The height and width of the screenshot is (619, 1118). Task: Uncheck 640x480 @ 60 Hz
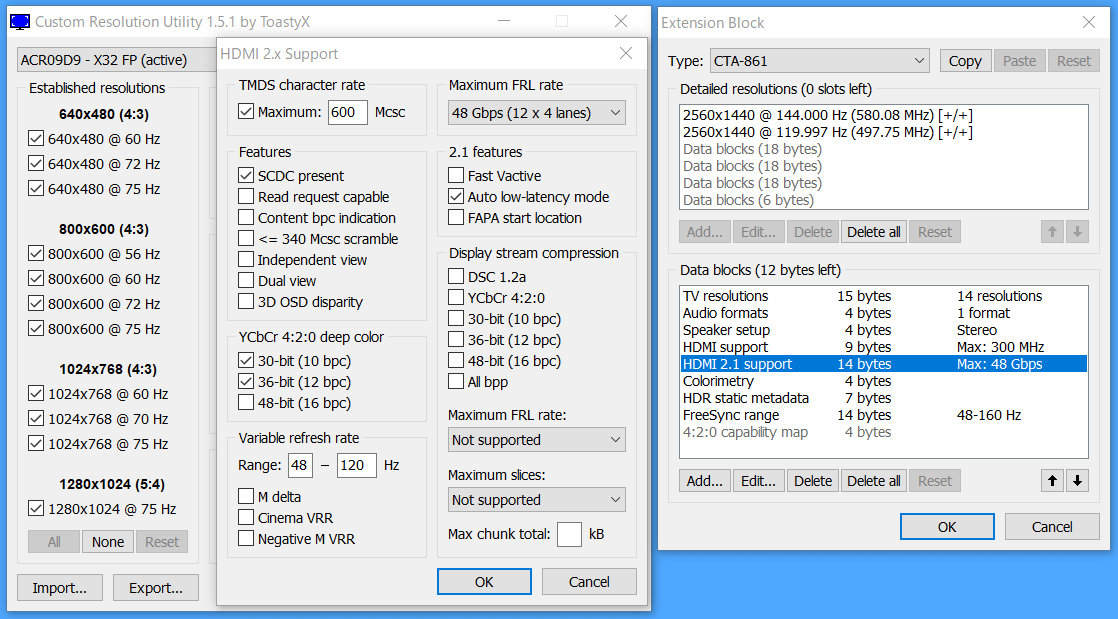coord(36,138)
